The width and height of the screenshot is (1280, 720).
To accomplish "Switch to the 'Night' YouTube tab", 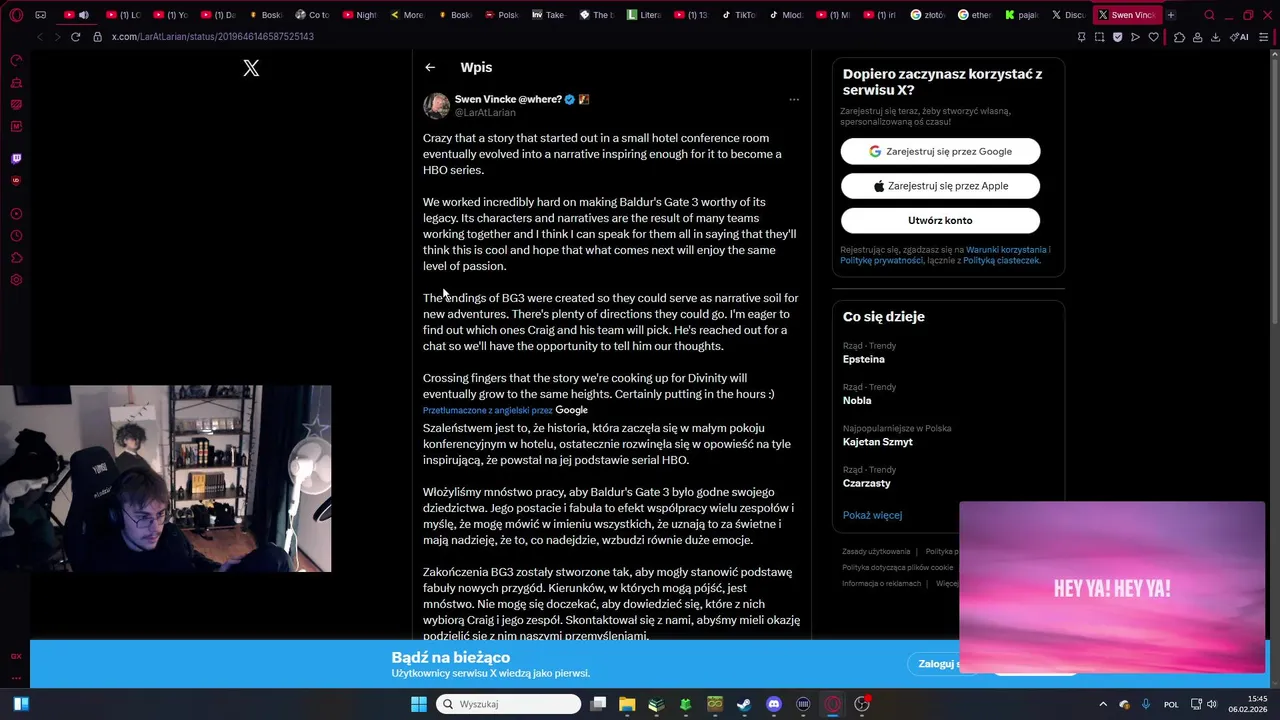I will tap(360, 15).
